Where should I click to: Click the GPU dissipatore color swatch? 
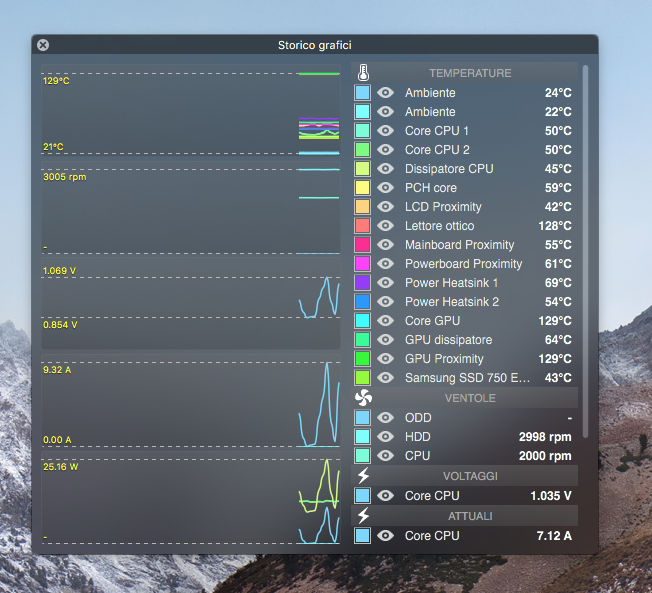(x=363, y=340)
